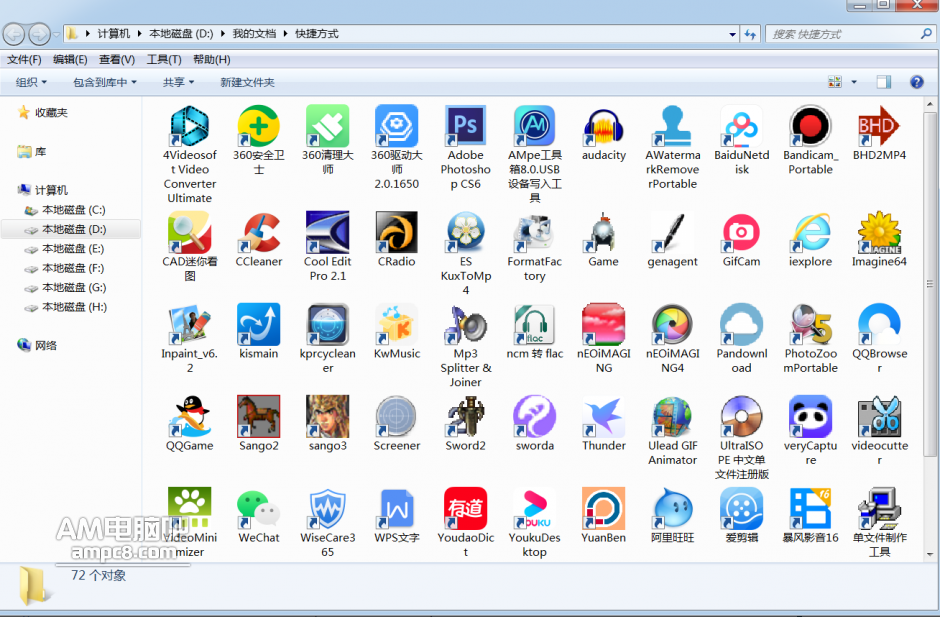Click the WiseCare365 shield icon
Screen dimensions: 940x617
(327, 508)
